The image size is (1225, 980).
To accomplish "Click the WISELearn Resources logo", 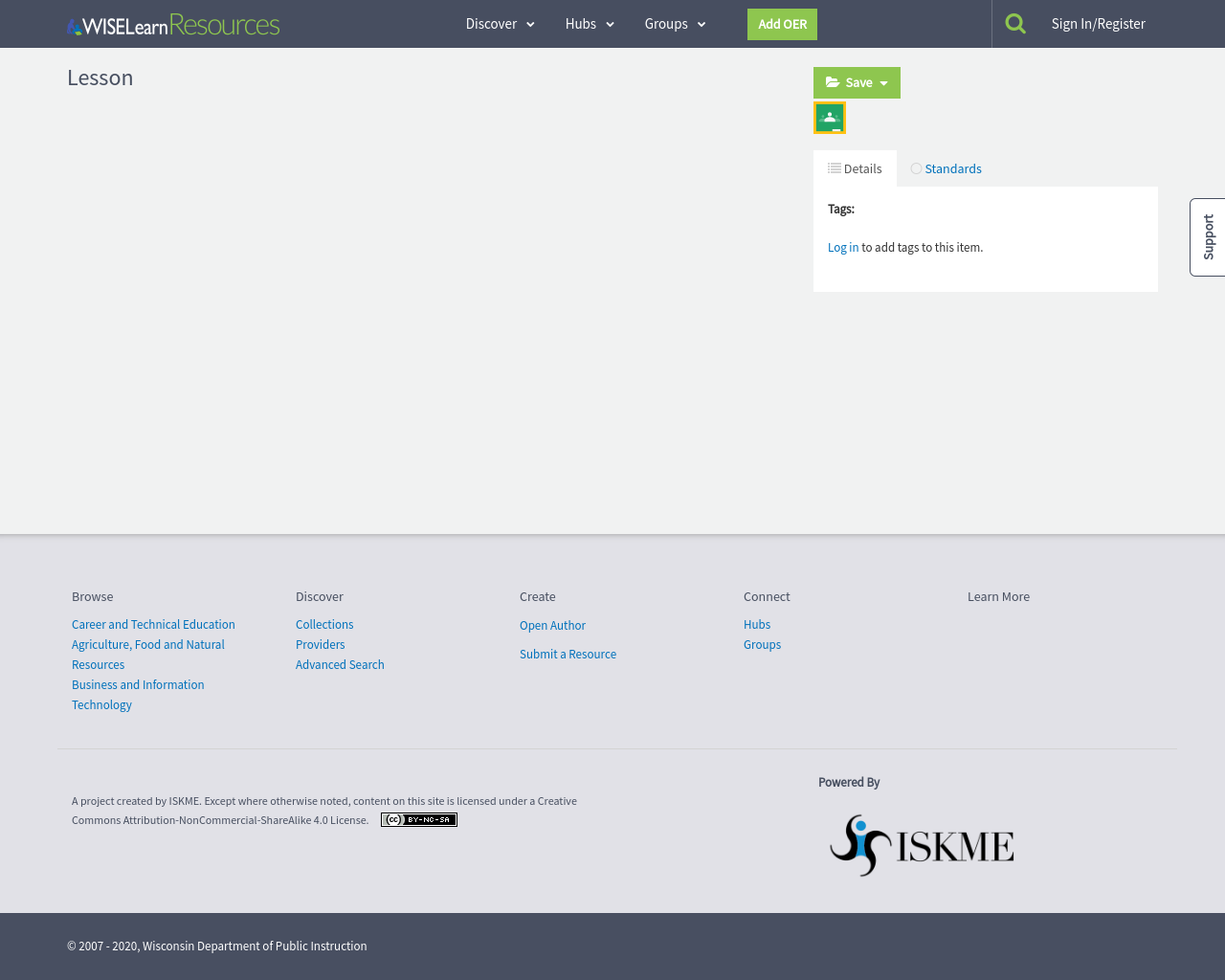I will [x=173, y=24].
